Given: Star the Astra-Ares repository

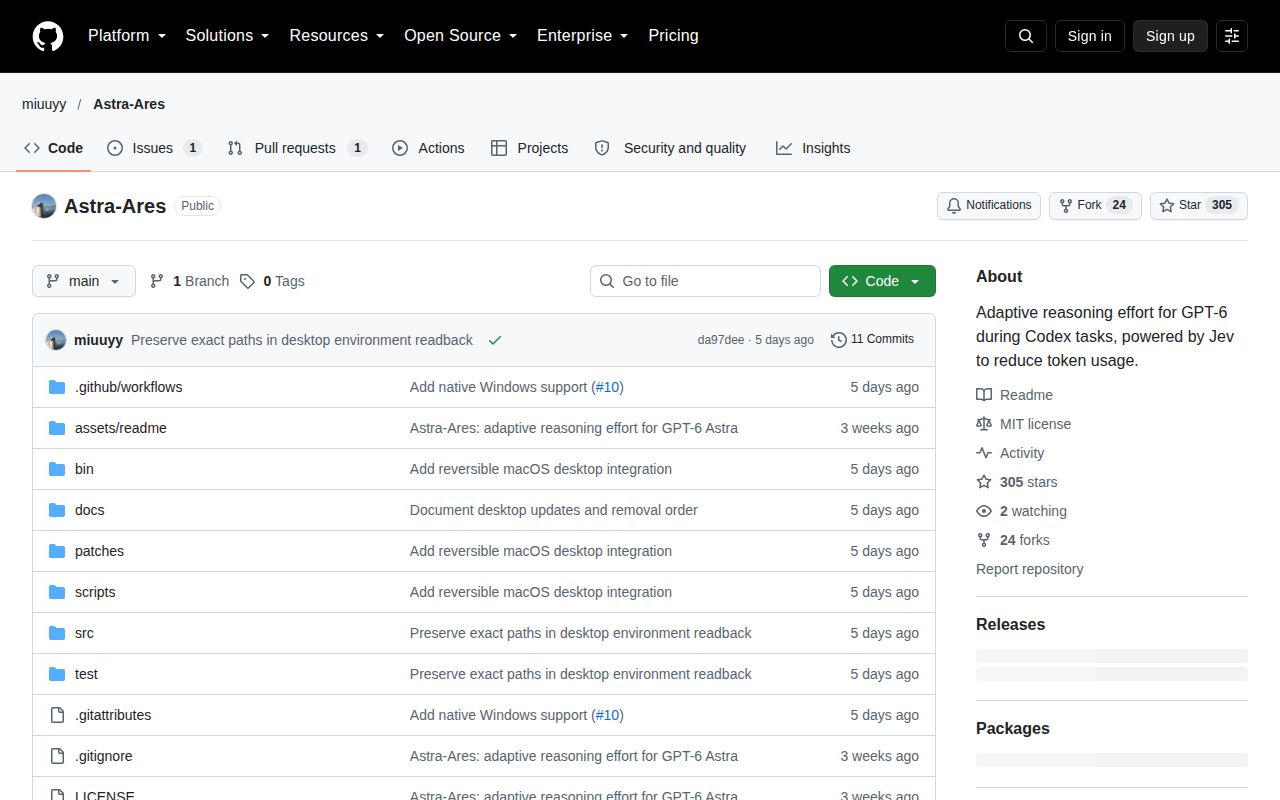Looking at the screenshot, I should coord(1199,206).
